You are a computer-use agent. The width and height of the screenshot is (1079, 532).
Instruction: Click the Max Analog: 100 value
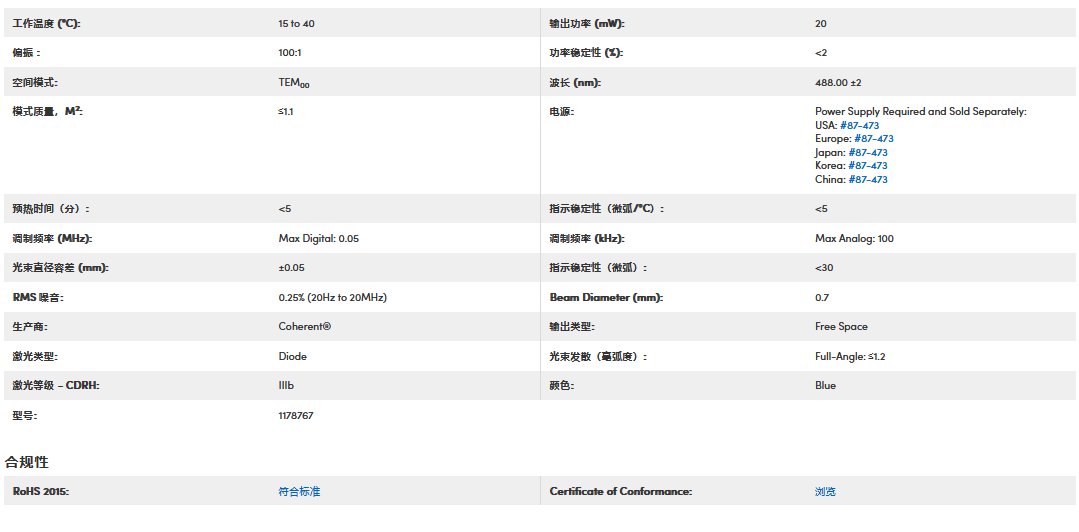pyautogui.click(x=854, y=238)
